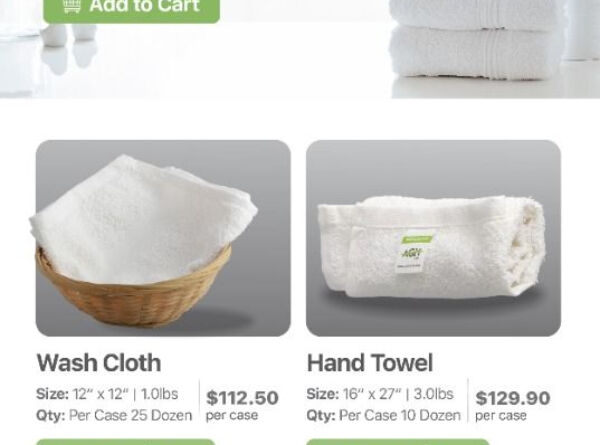Viewport: 600px width, 445px height.
Task: Select the Wash Cloth product title
Action: click(99, 362)
